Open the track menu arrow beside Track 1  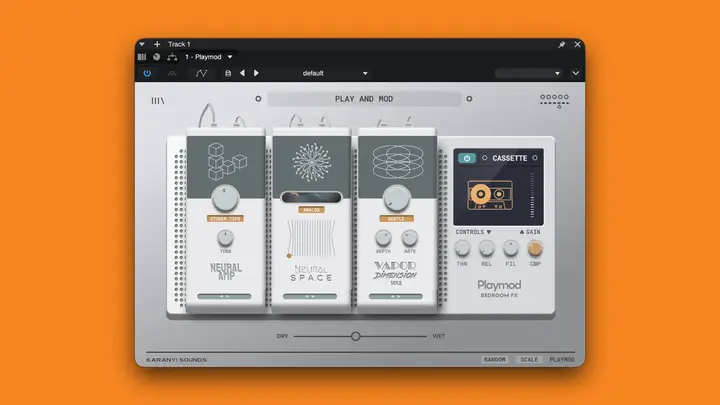pyautogui.click(x=142, y=44)
